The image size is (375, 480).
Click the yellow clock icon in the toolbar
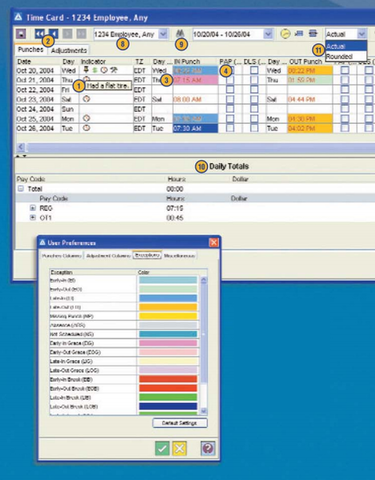click(x=285, y=34)
